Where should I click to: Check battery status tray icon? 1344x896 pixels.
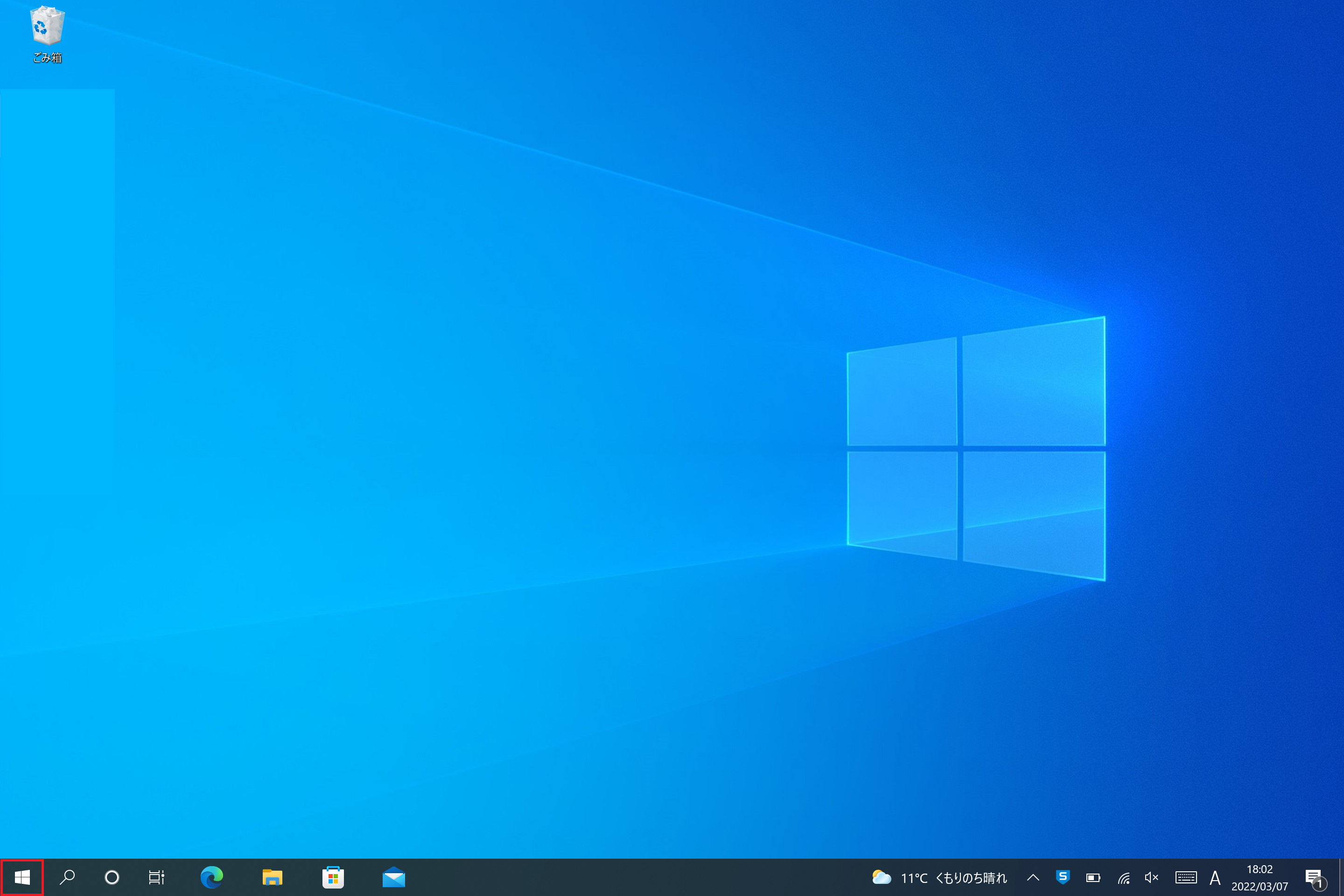tap(1093, 878)
